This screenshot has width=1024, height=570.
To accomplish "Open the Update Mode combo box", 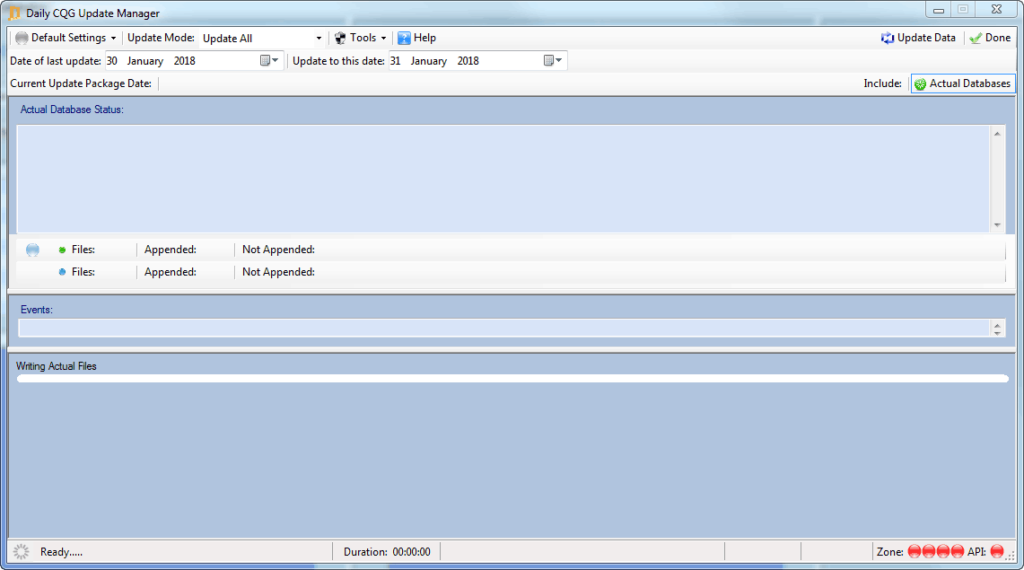I will coord(263,38).
